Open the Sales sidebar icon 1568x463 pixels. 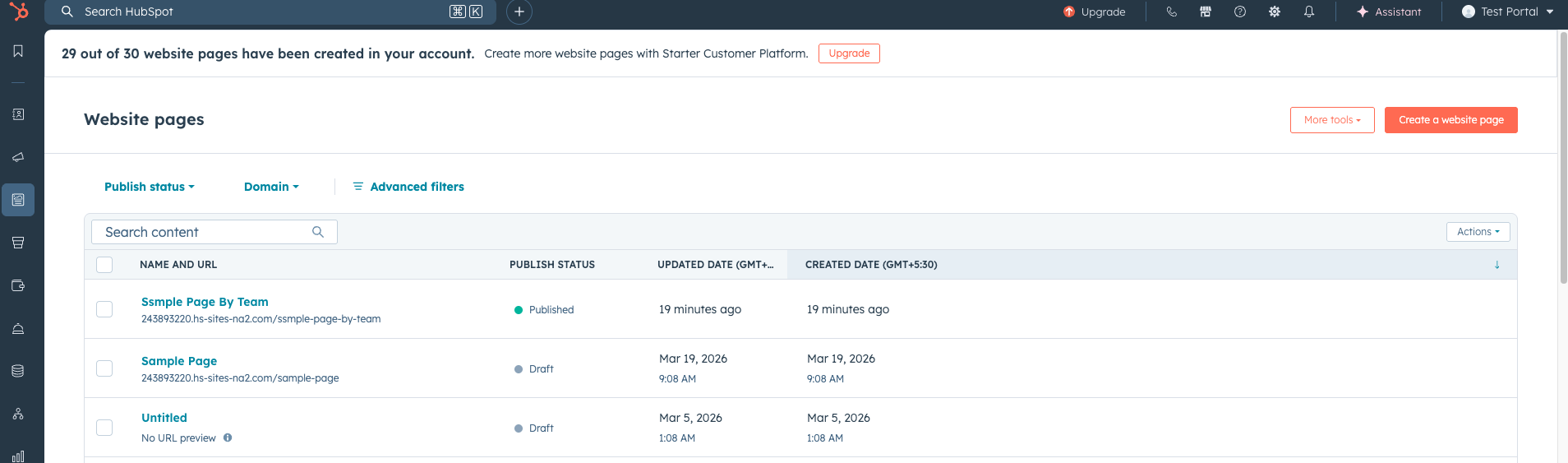click(x=18, y=243)
